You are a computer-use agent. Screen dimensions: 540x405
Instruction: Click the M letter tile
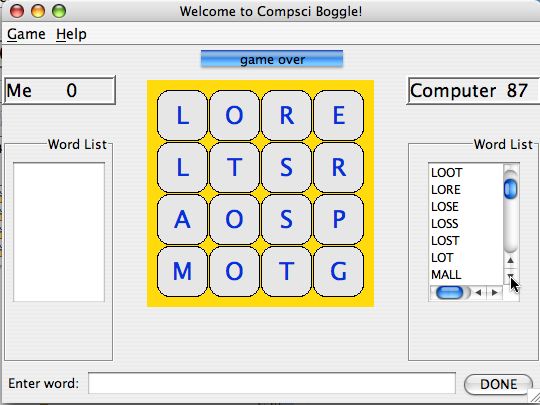pyautogui.click(x=182, y=271)
